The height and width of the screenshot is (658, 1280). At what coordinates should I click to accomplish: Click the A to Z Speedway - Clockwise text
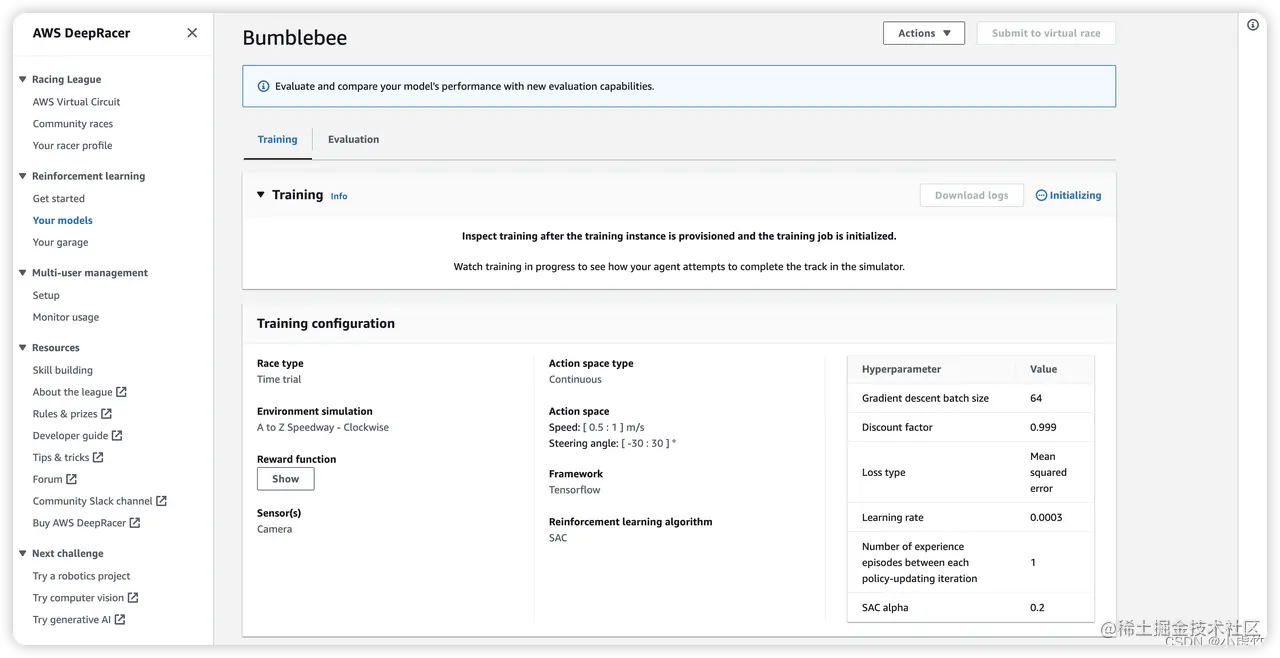point(323,428)
